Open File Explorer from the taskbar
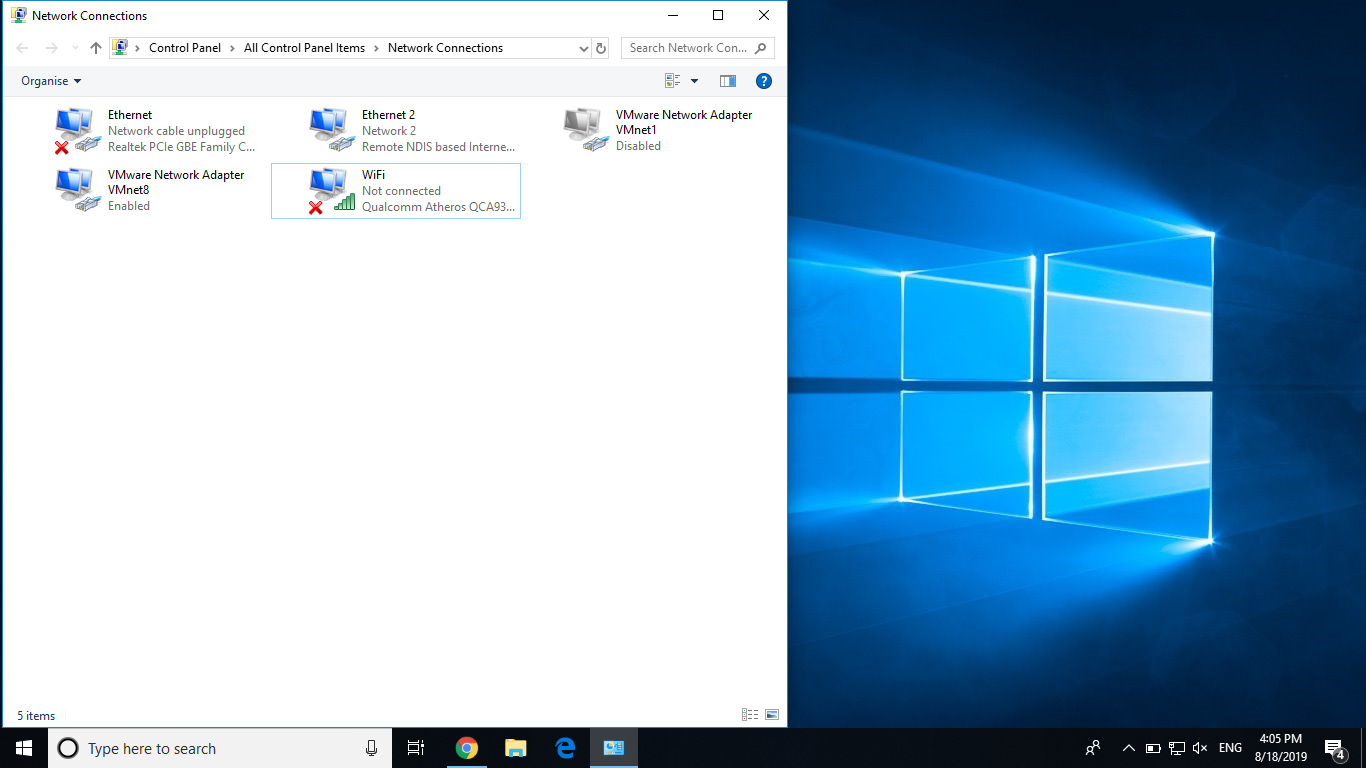 click(515, 748)
